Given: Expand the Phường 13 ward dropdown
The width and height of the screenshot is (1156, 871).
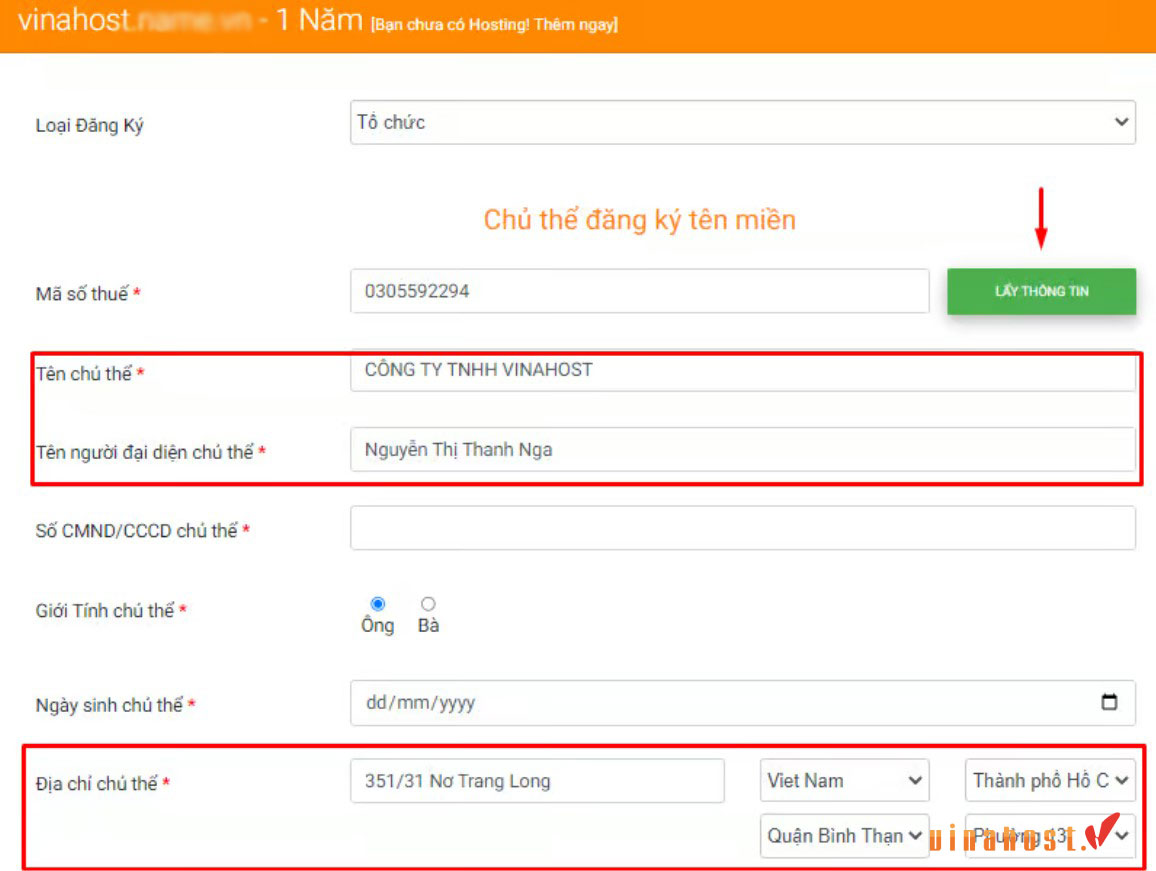Looking at the screenshot, I should coord(1050,836).
